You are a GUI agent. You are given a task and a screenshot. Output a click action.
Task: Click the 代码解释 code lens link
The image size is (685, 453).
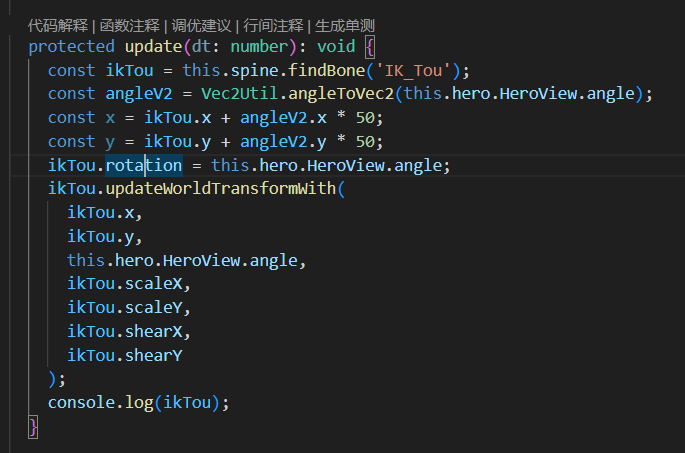point(56,25)
